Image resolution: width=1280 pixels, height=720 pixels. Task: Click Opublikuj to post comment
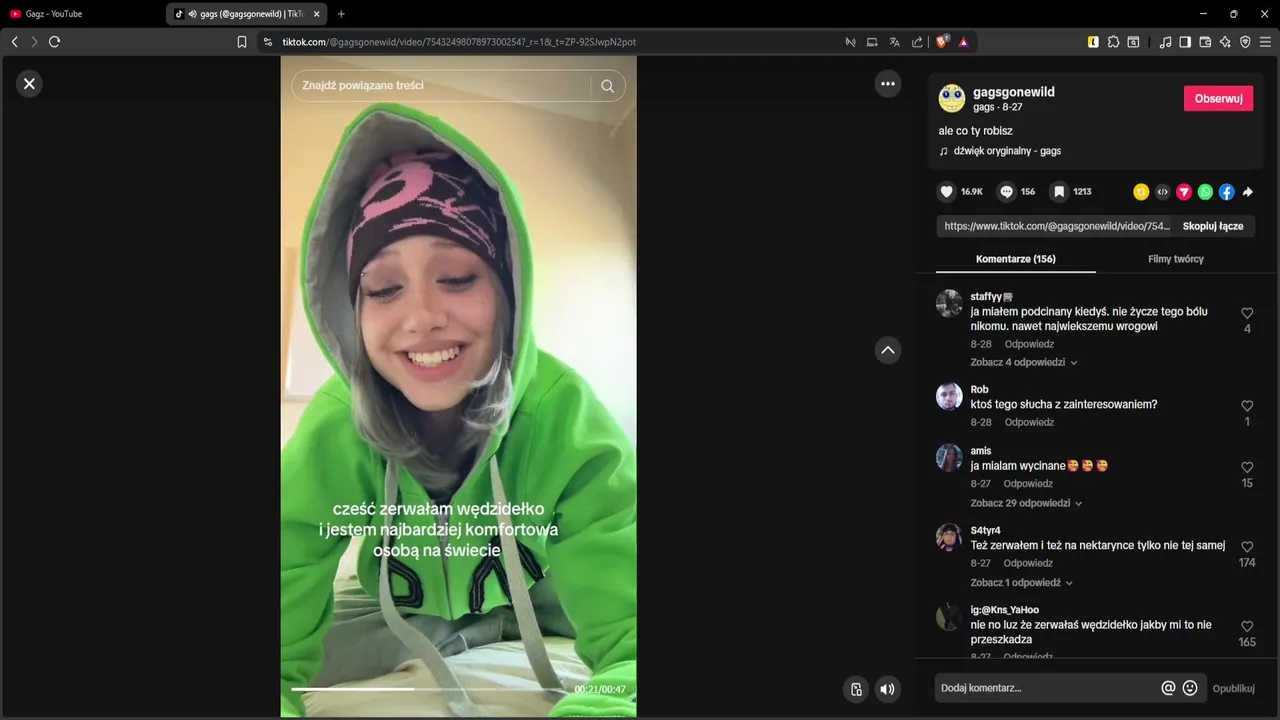(x=1233, y=688)
